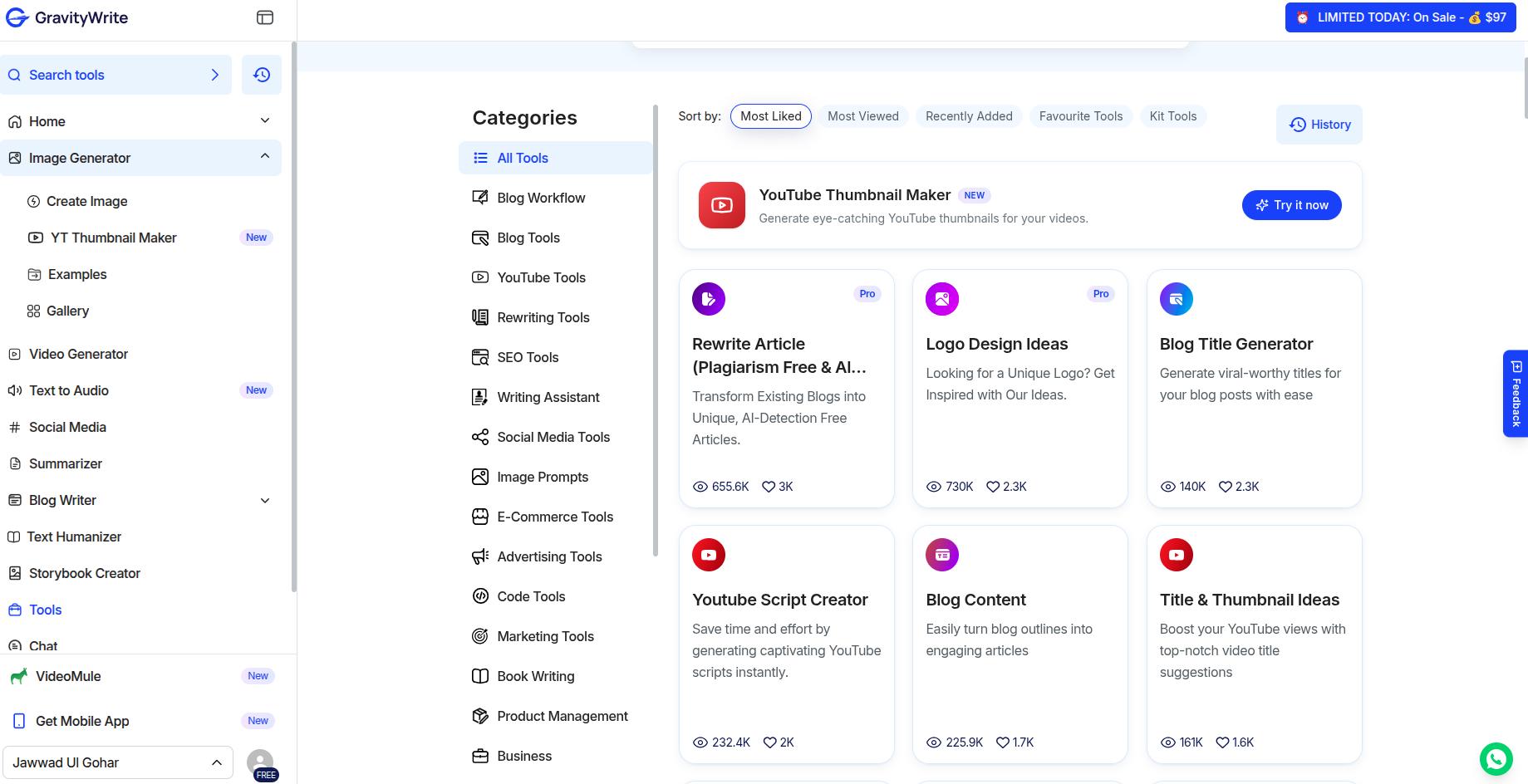Open WhatsApp chat bubble
The height and width of the screenshot is (784, 1528).
pos(1496,758)
